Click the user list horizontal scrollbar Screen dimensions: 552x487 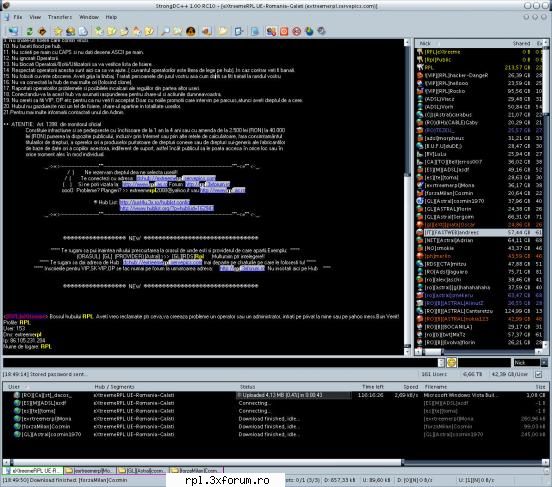(x=479, y=351)
